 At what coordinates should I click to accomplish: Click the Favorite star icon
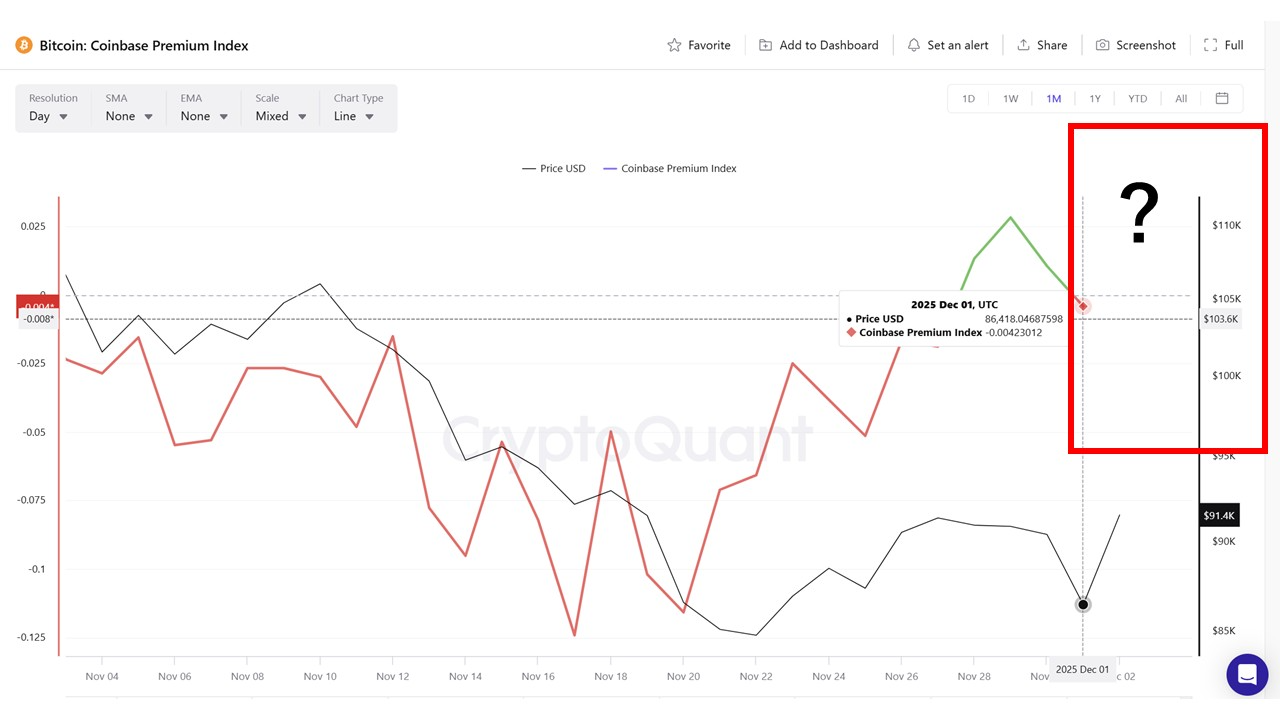[674, 45]
